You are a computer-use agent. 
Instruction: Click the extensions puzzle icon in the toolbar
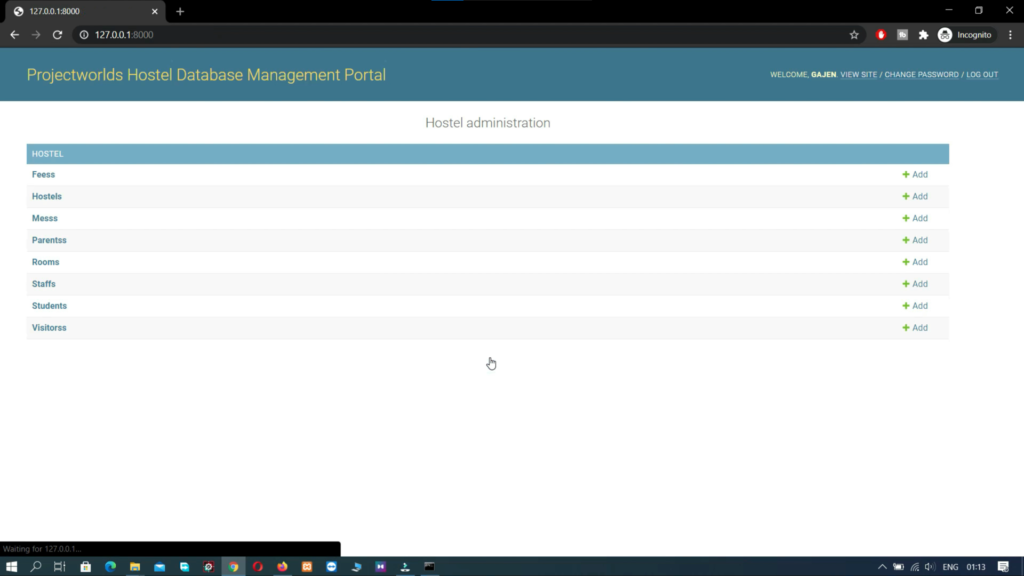tap(924, 33)
